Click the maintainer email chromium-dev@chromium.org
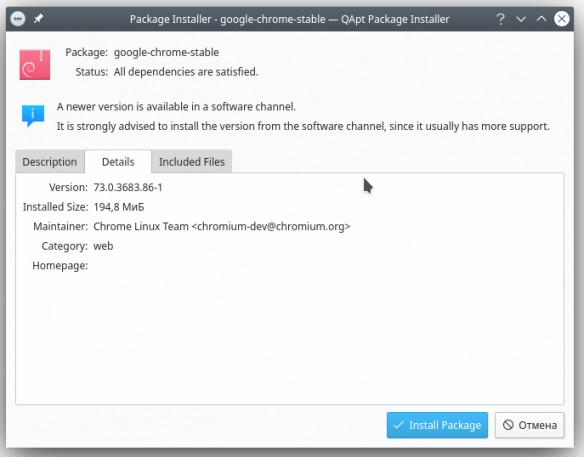This screenshot has height=457, width=584. click(x=271, y=226)
